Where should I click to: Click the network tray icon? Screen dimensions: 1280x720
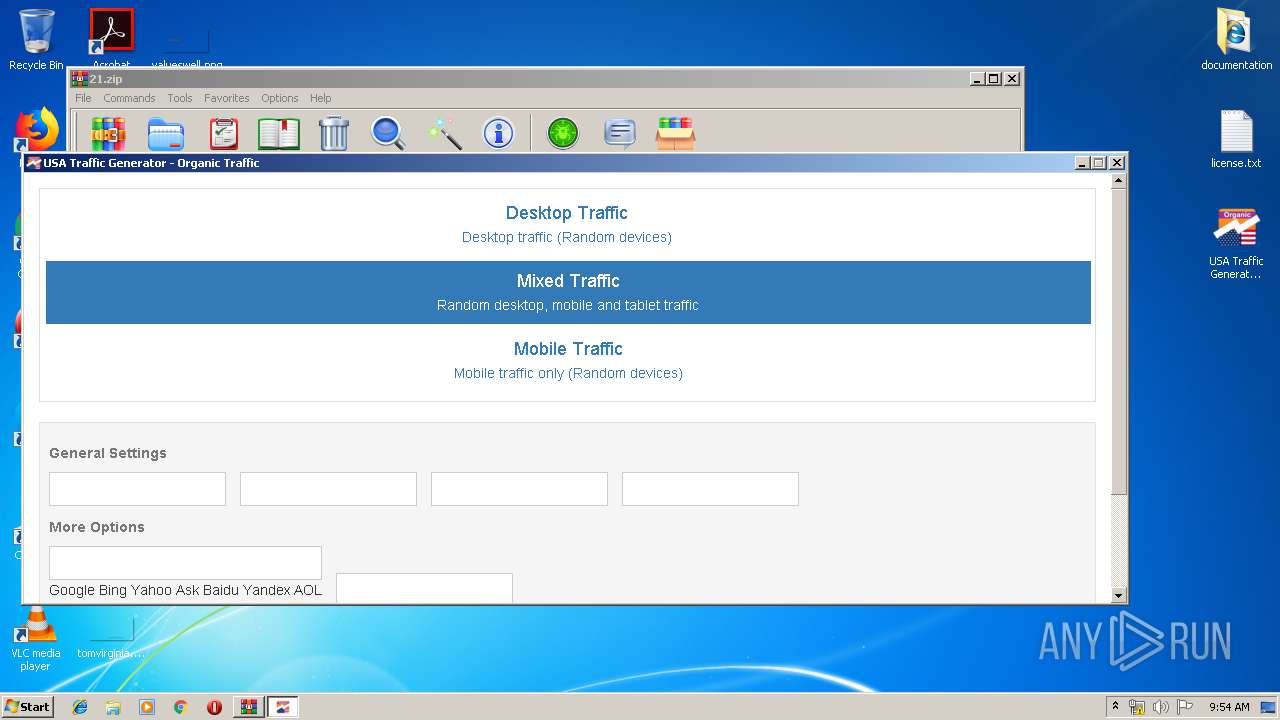tap(1137, 707)
